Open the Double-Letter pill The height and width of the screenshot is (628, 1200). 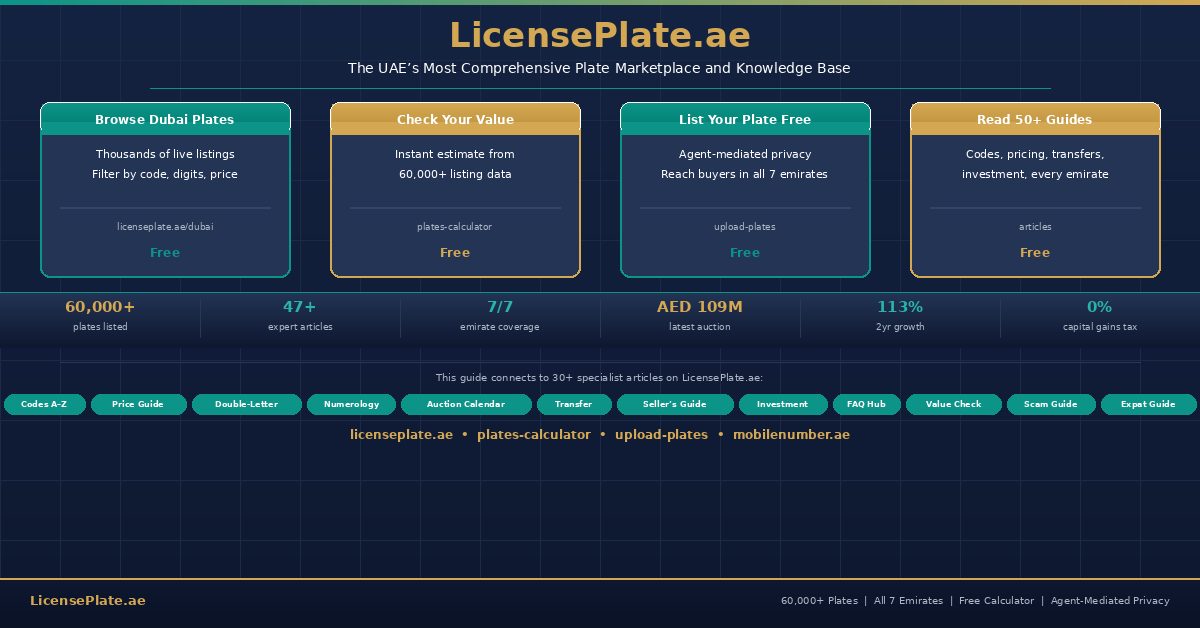click(246, 404)
